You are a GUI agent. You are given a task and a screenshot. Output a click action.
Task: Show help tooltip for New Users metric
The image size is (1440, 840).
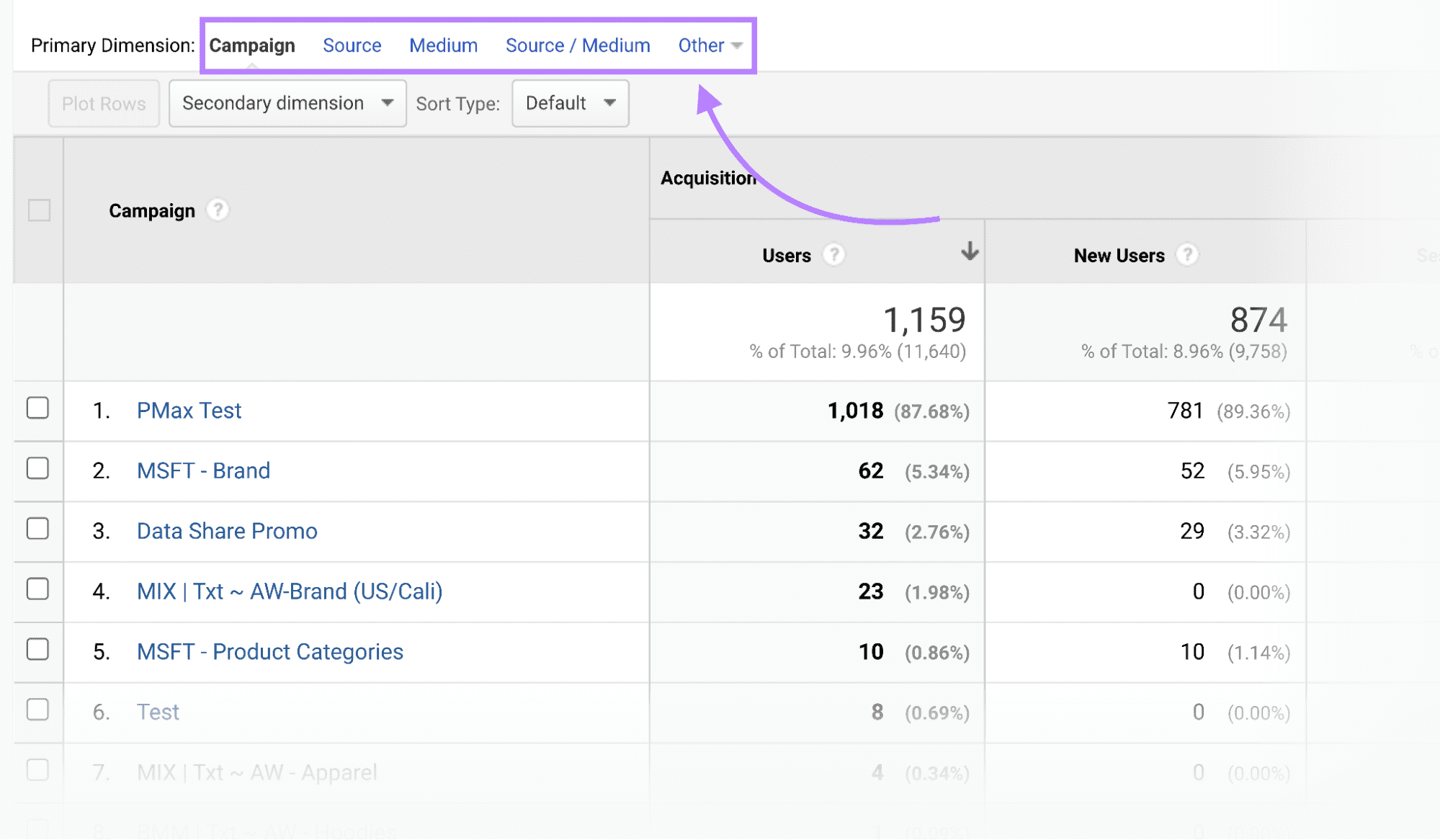[x=1187, y=255]
